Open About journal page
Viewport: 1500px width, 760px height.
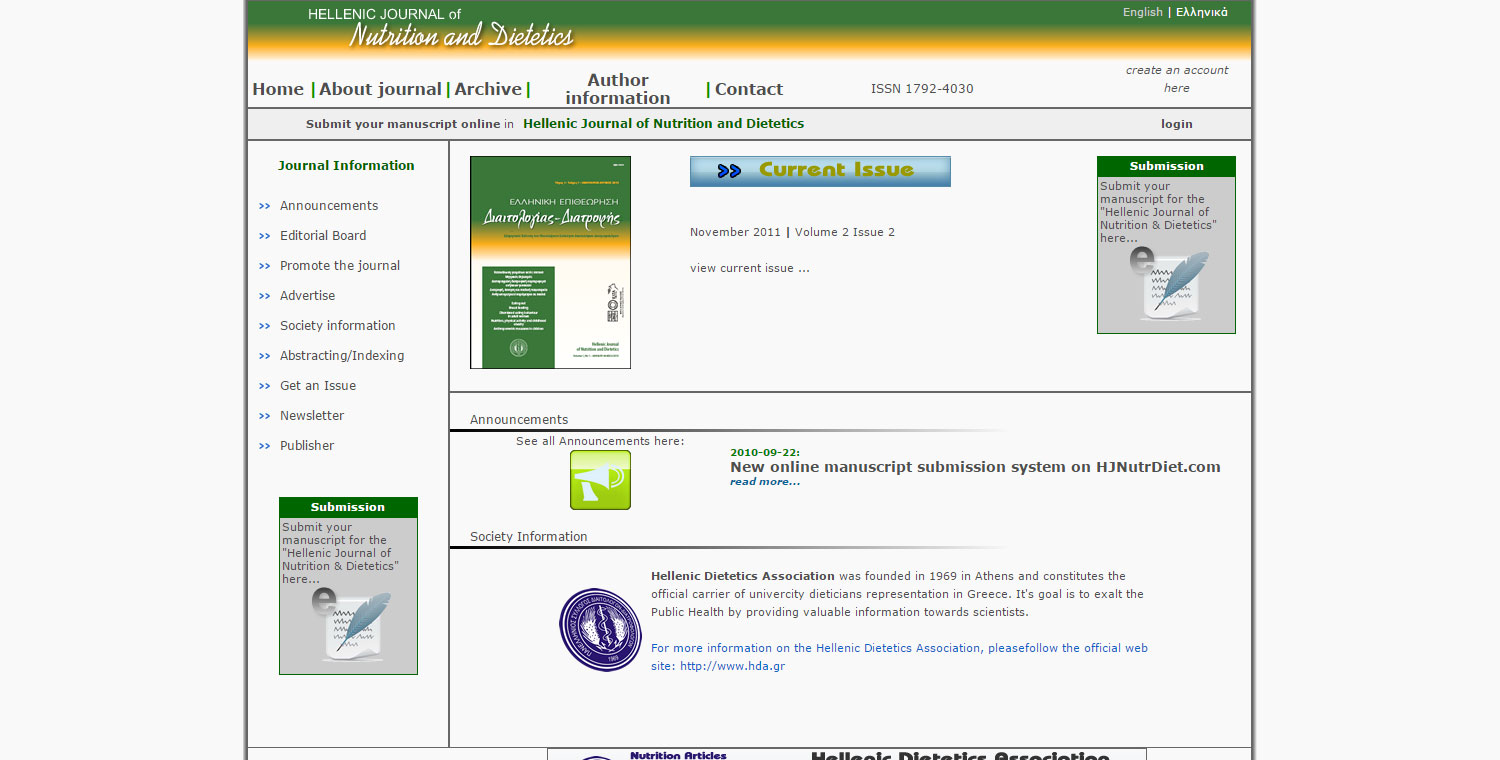point(380,89)
